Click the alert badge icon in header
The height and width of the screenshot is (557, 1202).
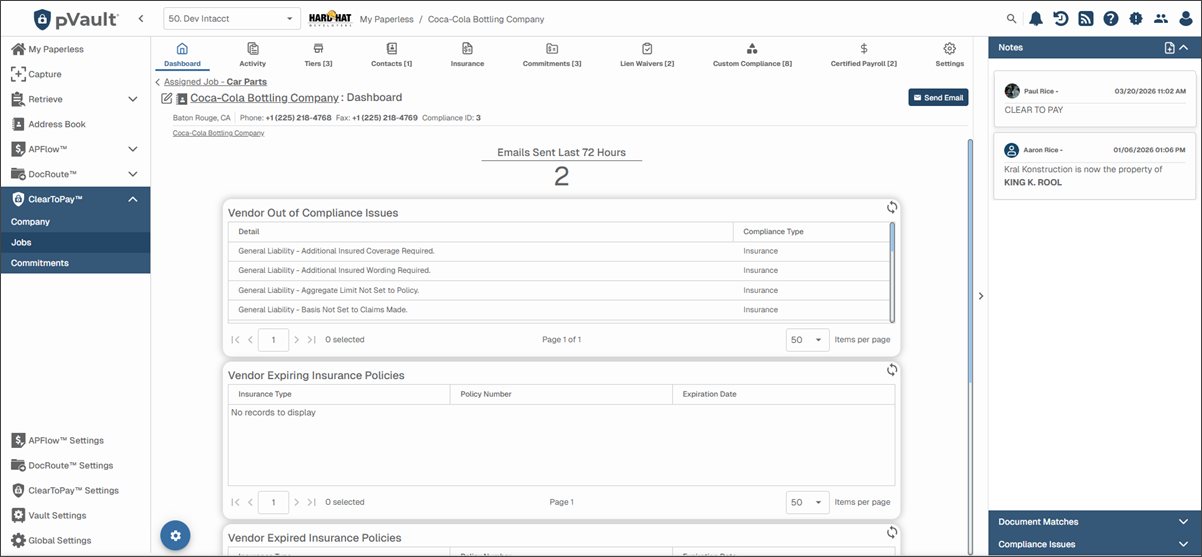pyautogui.click(x=1135, y=19)
